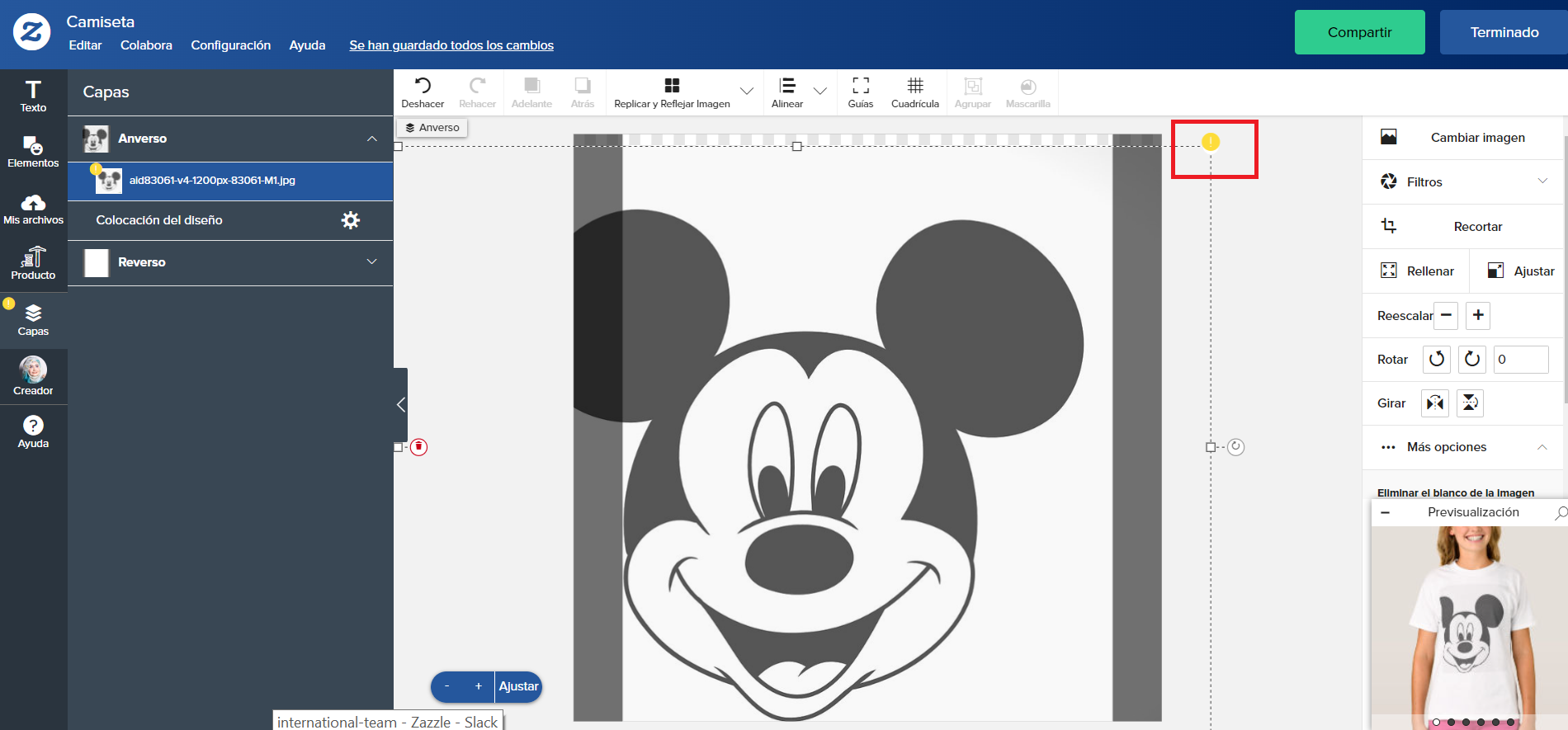Viewport: 1568px width, 730px height.
Task: Decrease Reescalar with minus
Action: 1446,315
